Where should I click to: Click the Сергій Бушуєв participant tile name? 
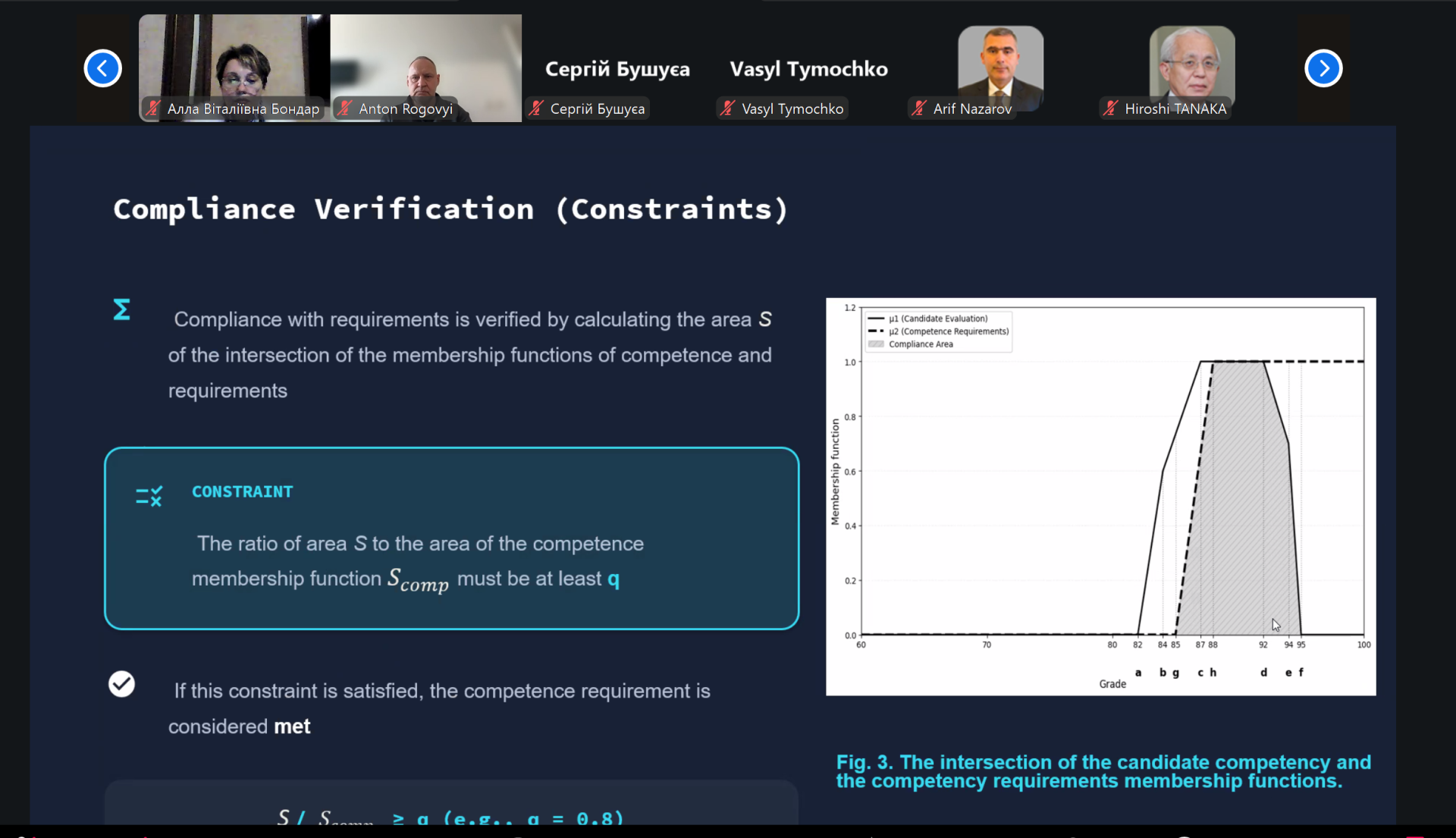[617, 69]
